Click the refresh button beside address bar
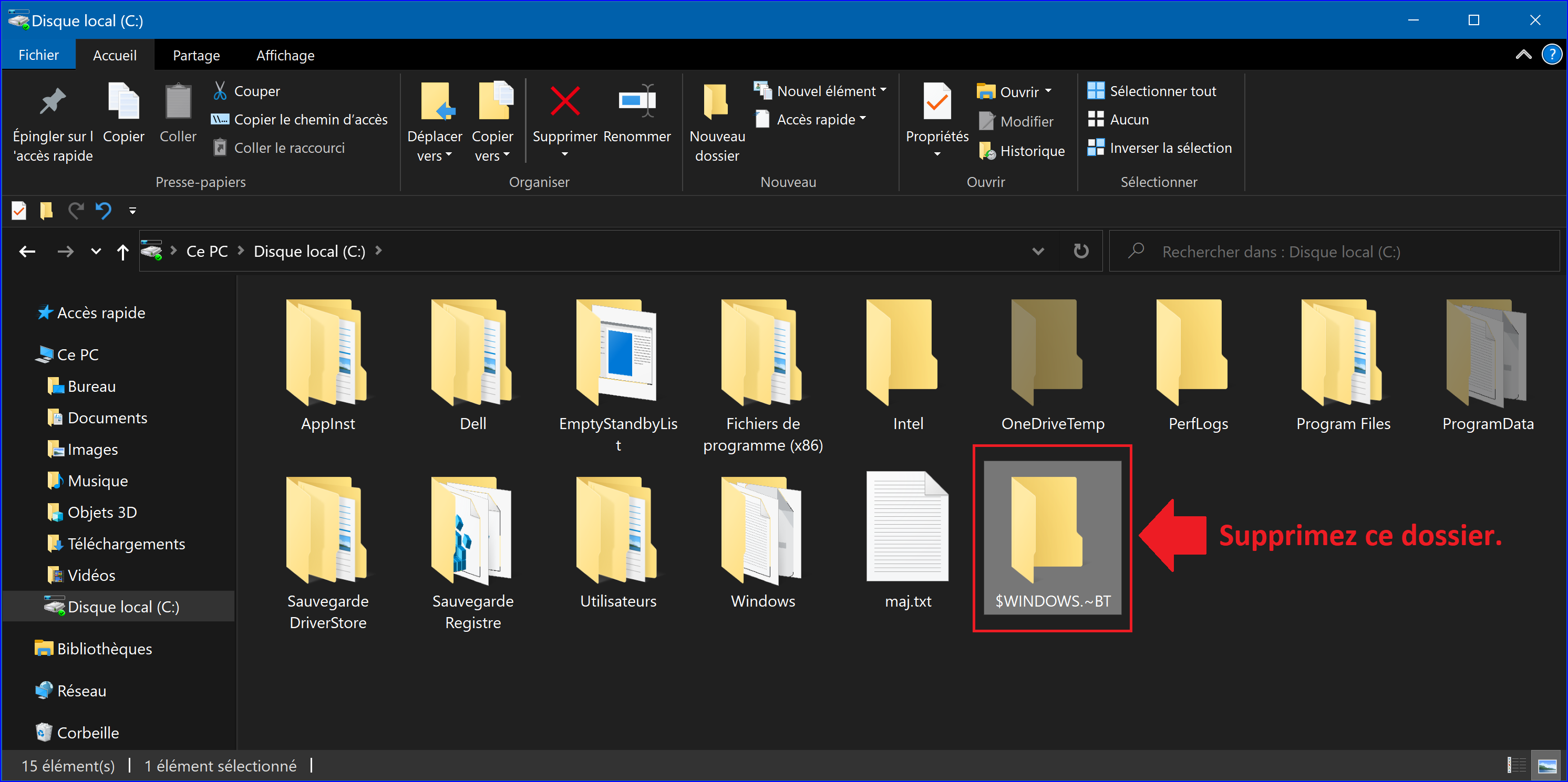The width and height of the screenshot is (1568, 782). pyautogui.click(x=1081, y=251)
